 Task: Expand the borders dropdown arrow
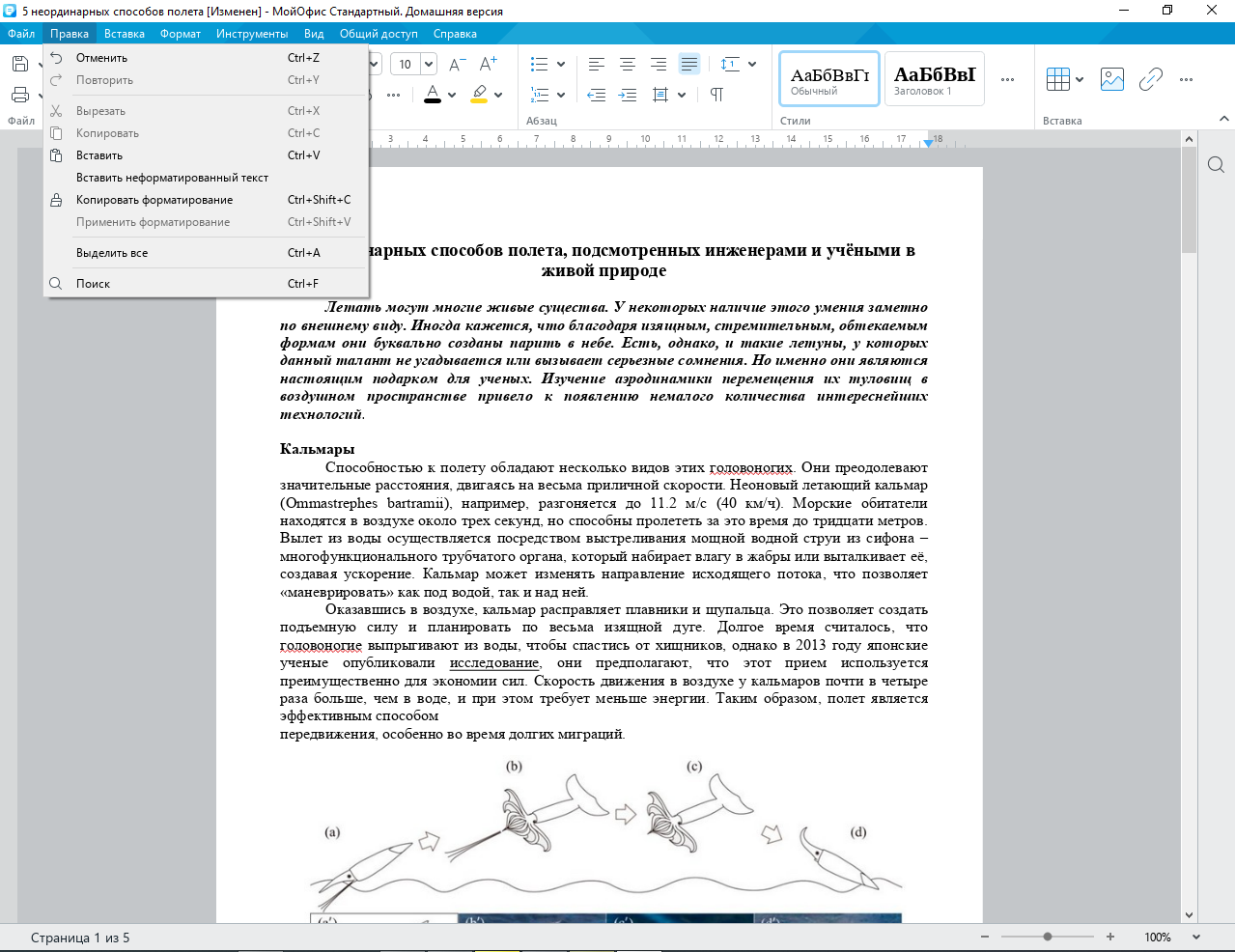682,95
